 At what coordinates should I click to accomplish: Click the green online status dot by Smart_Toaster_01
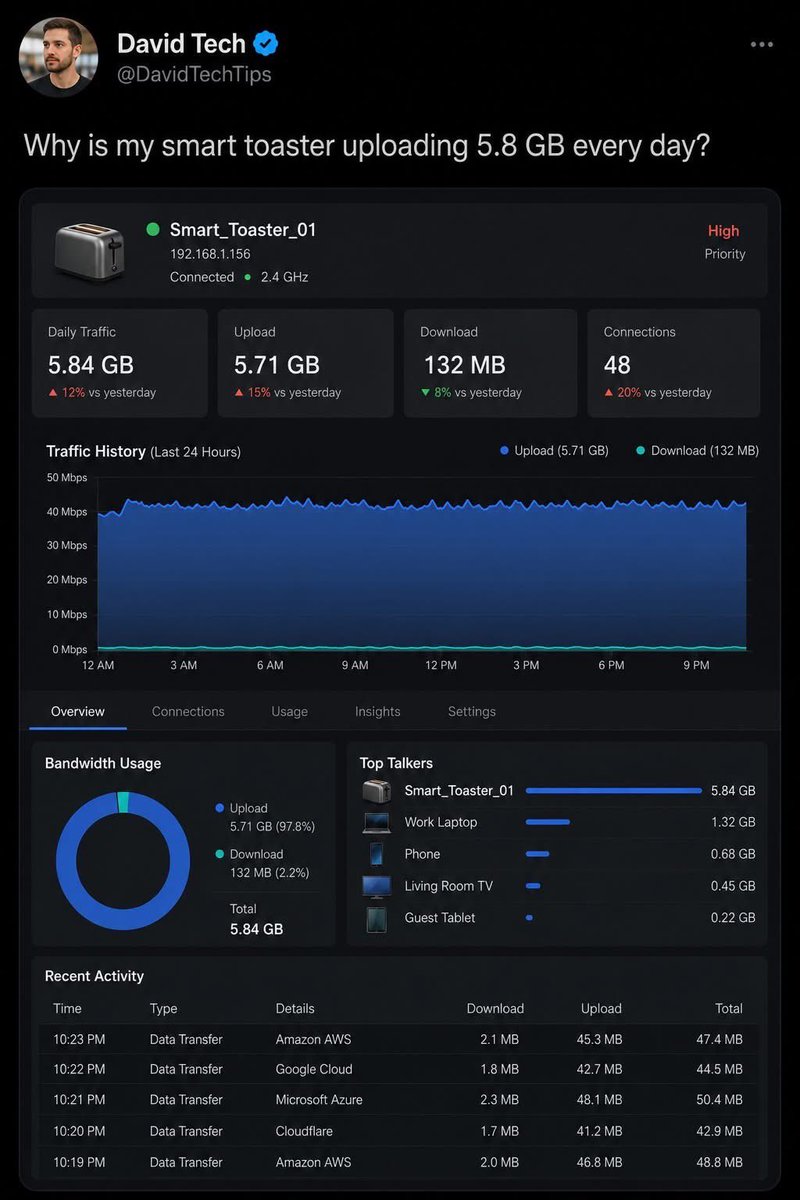tap(153, 229)
